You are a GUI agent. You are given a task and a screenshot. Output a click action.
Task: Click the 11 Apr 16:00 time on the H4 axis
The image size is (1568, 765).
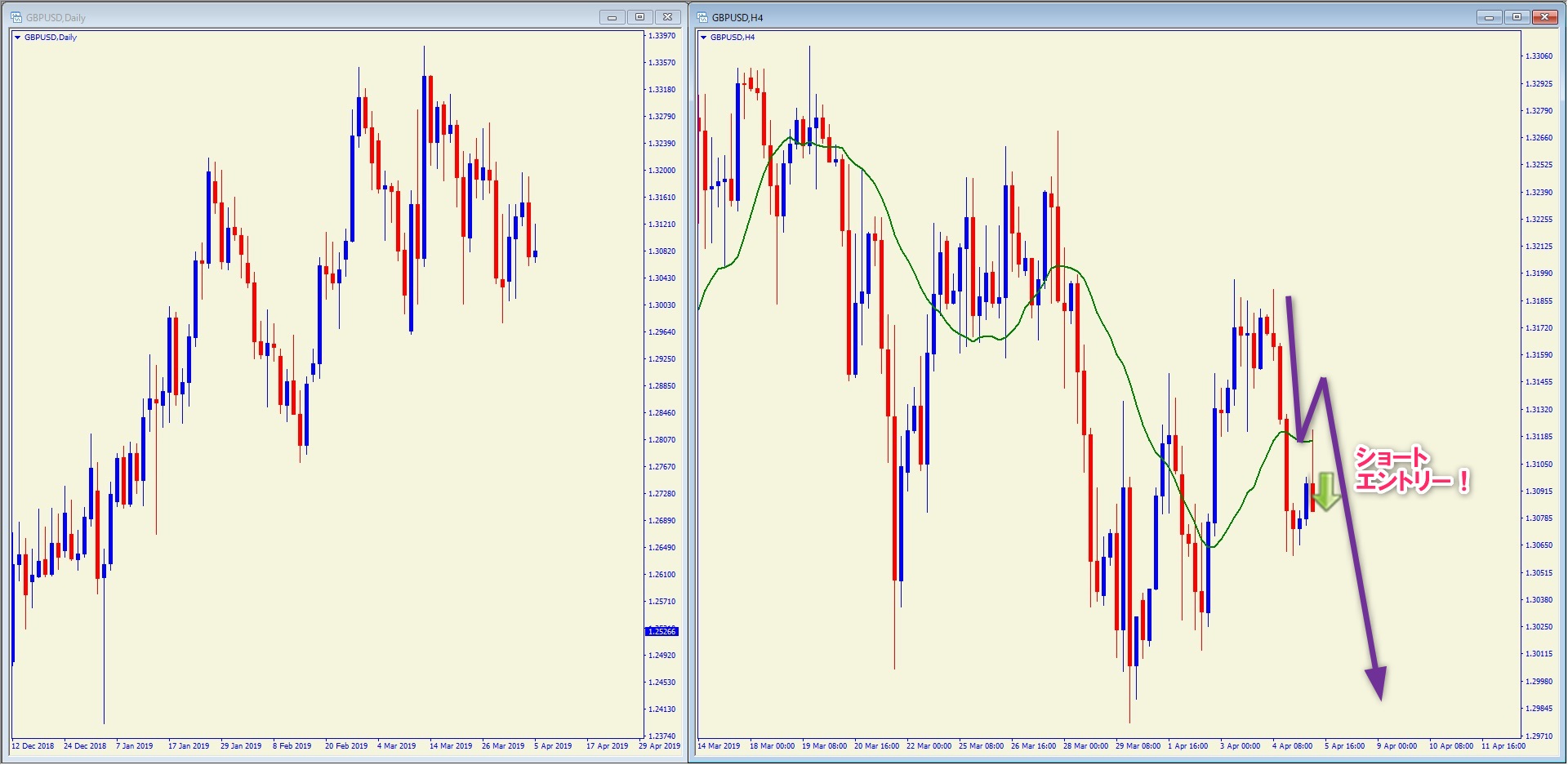tap(1503, 746)
